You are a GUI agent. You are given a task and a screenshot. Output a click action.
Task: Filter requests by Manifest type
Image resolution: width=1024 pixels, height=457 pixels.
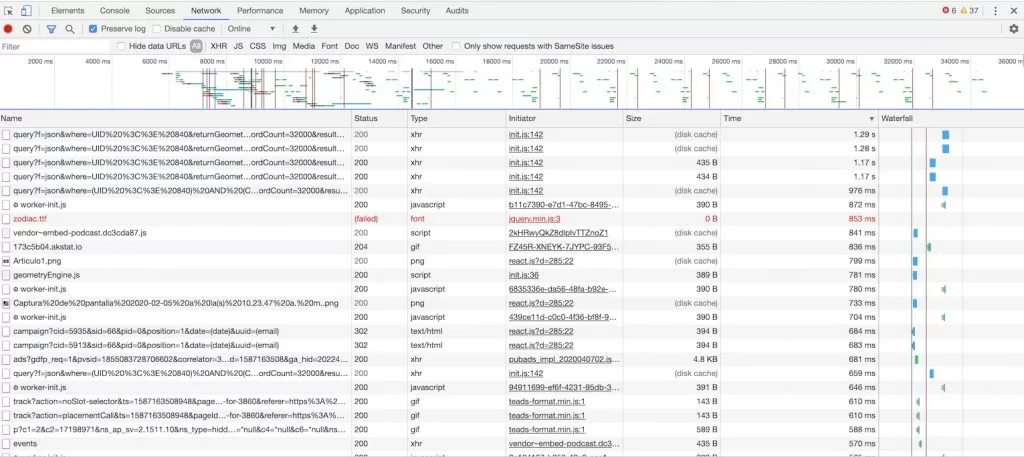400,46
